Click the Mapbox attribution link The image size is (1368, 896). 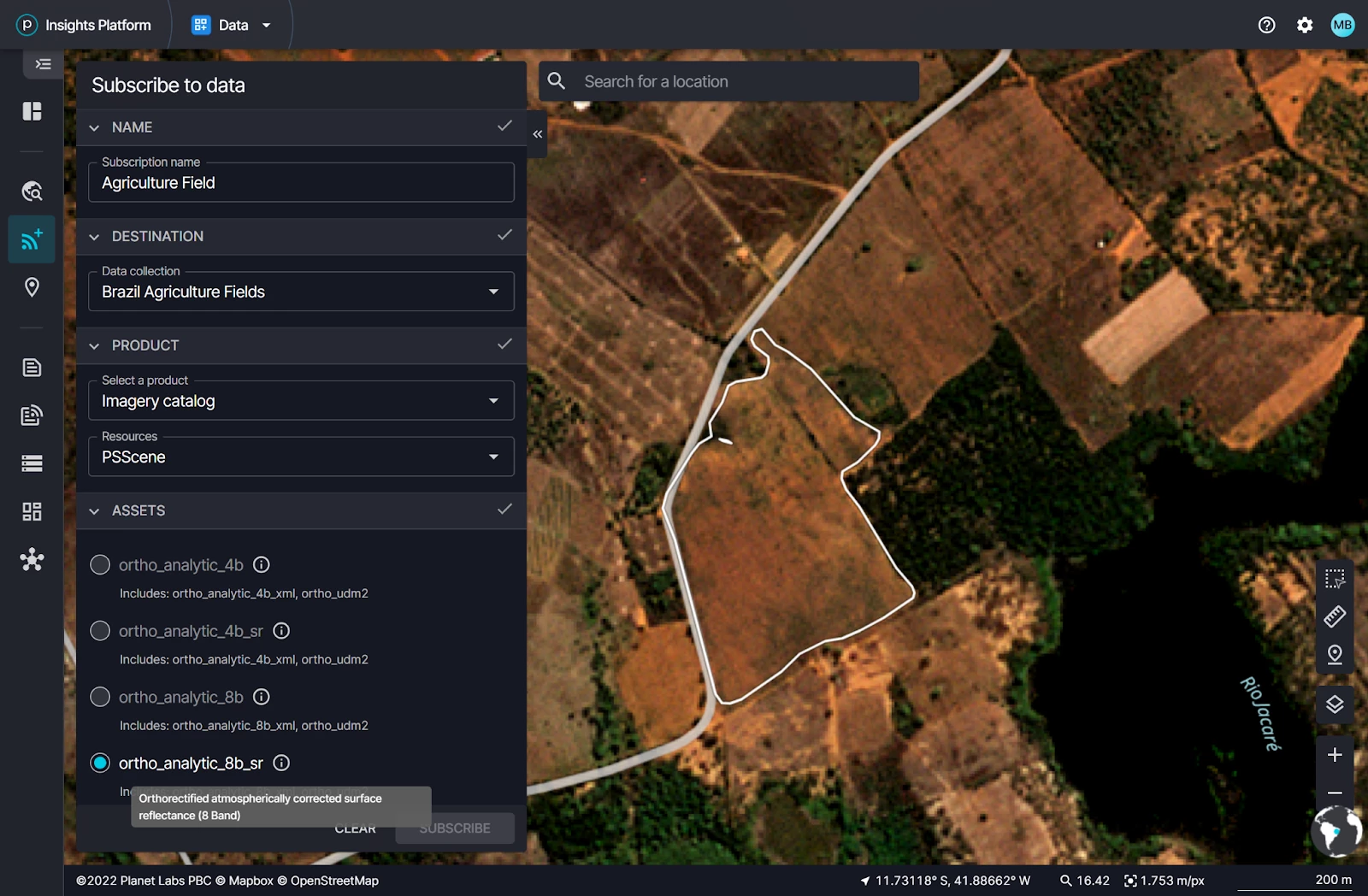(x=245, y=881)
